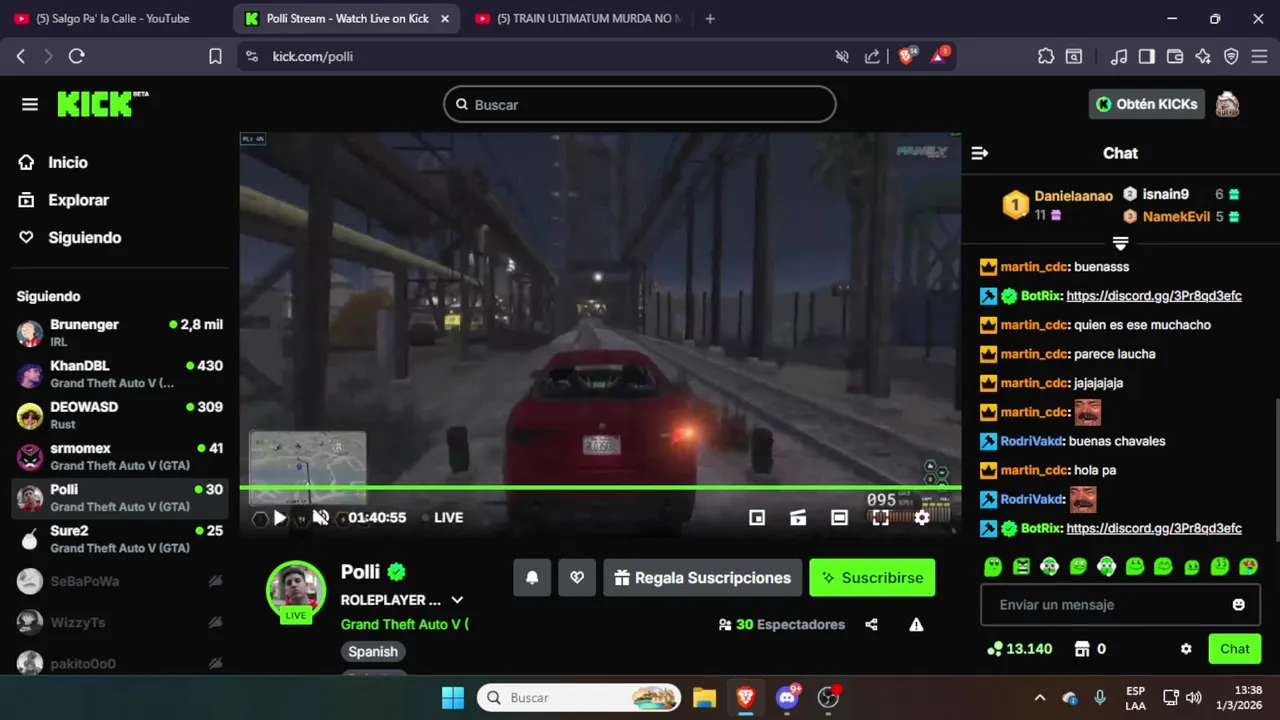Collapse the chat leaderboard expander
The height and width of the screenshot is (720, 1280).
(x=1120, y=243)
